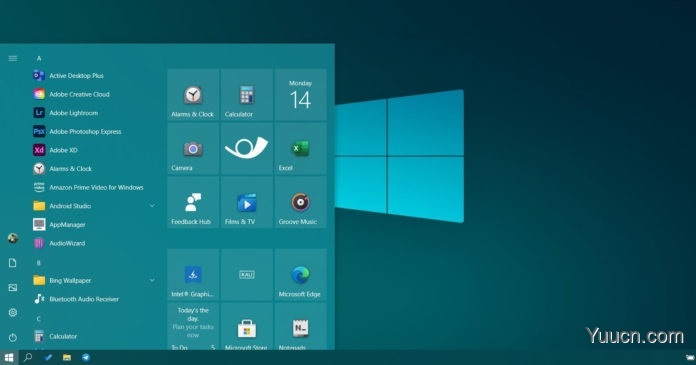The image size is (696, 365).
Task: Open the Alarms & Clock tile
Action: pyautogui.click(x=193, y=95)
